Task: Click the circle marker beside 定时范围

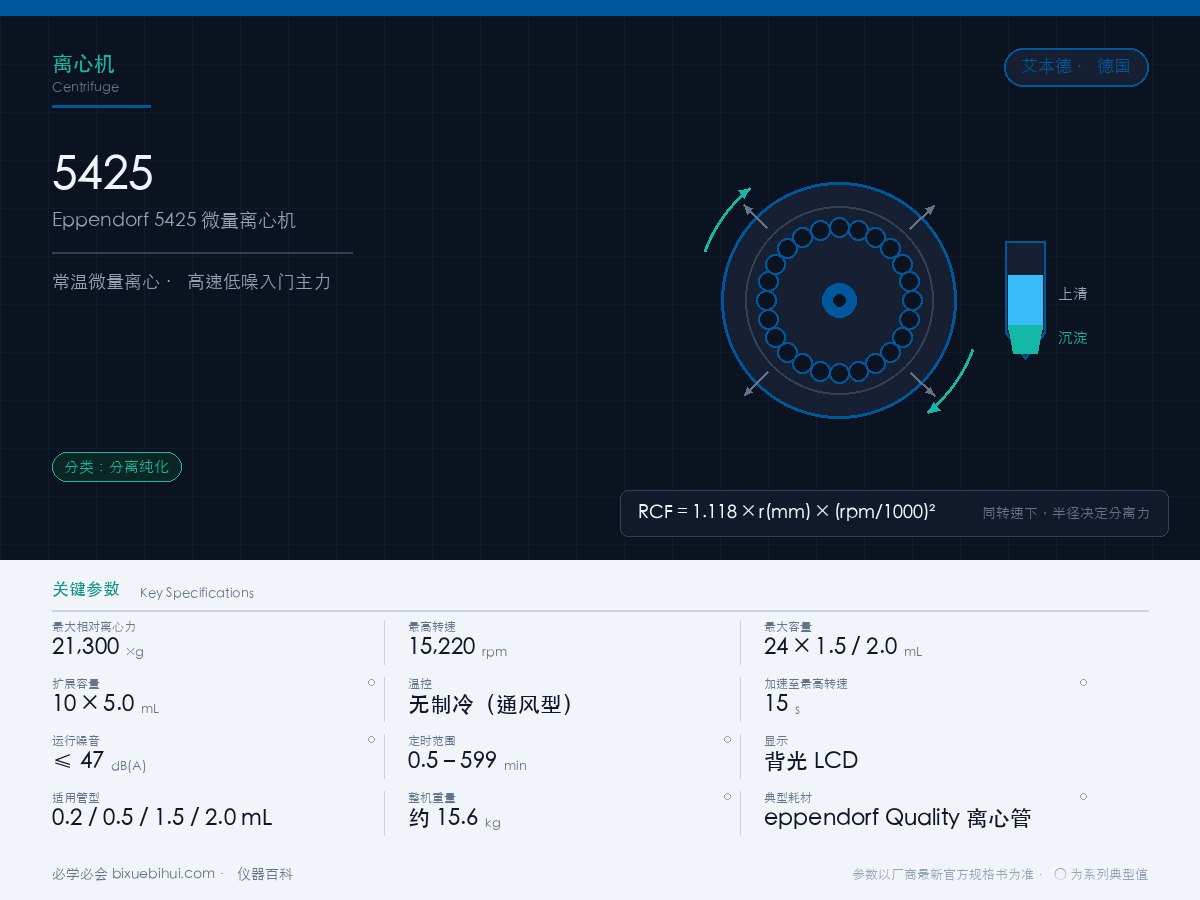Action: tap(727, 739)
